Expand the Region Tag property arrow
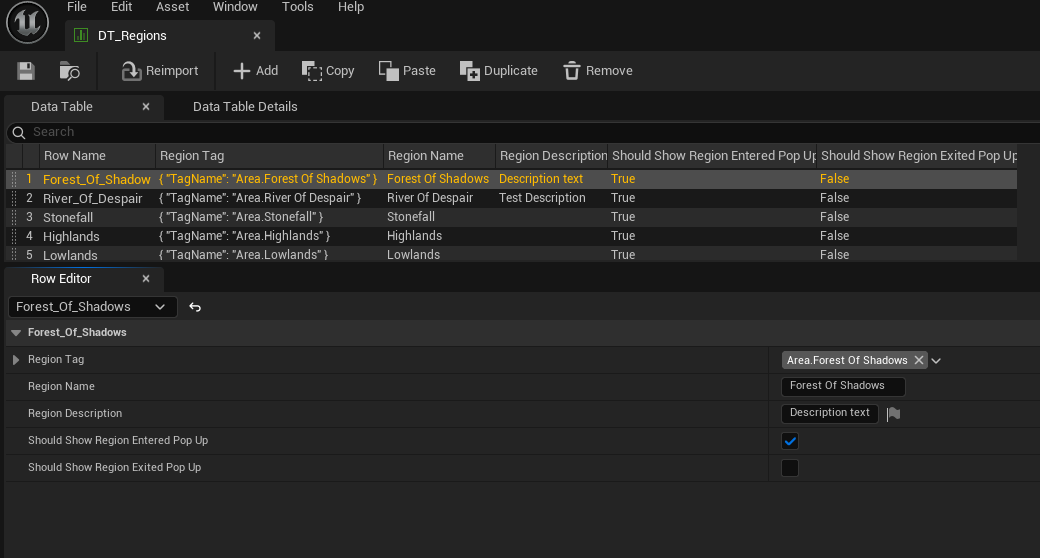 click(x=16, y=360)
